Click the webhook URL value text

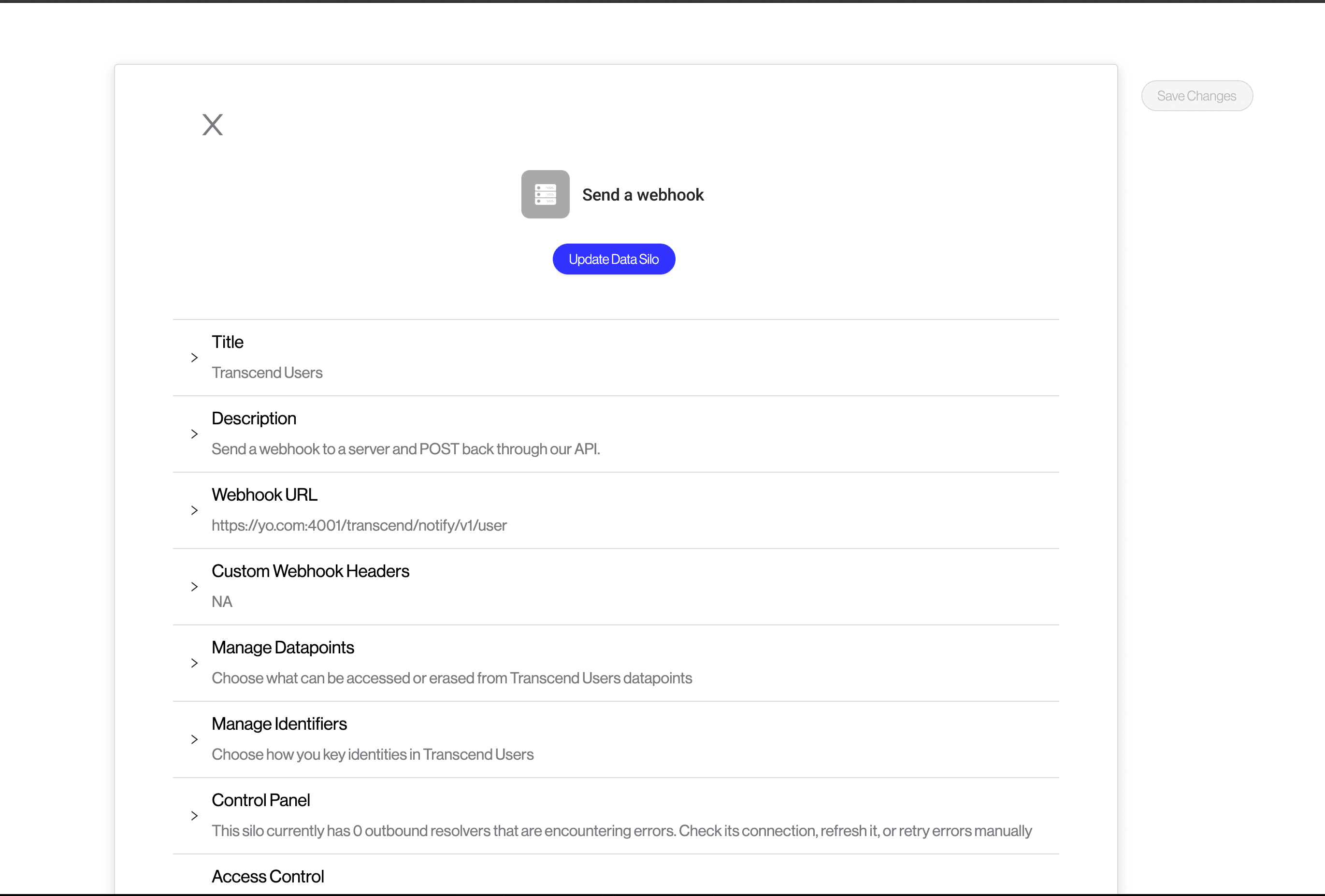point(359,525)
